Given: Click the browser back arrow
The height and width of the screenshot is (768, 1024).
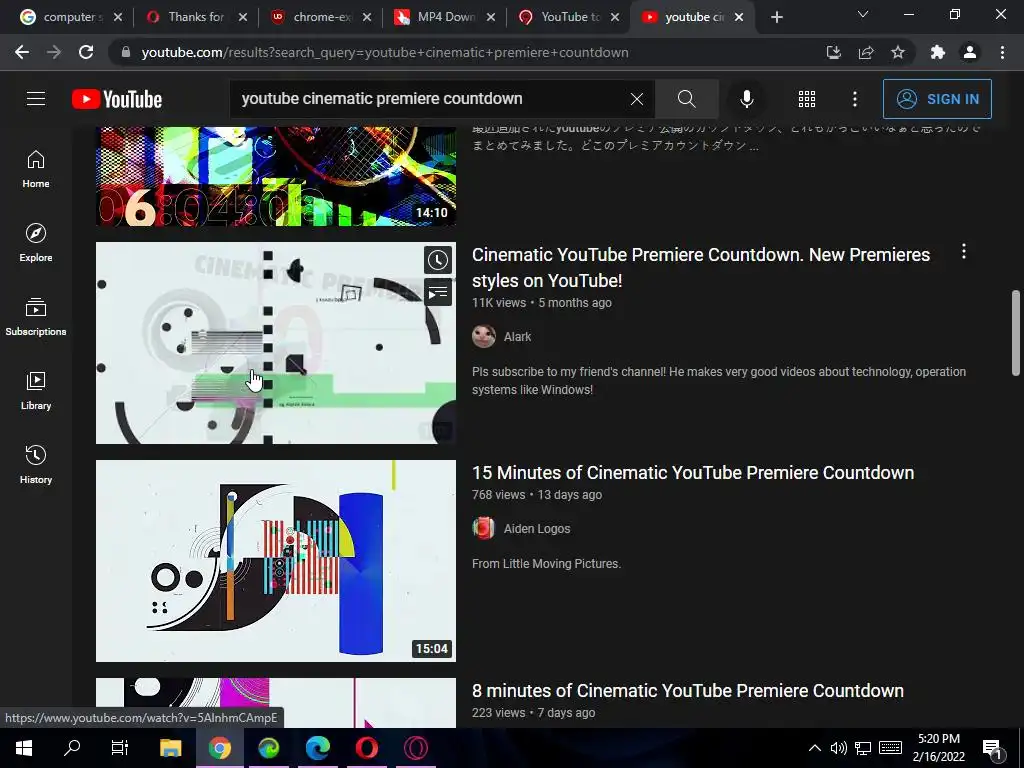Looking at the screenshot, I should [22, 52].
